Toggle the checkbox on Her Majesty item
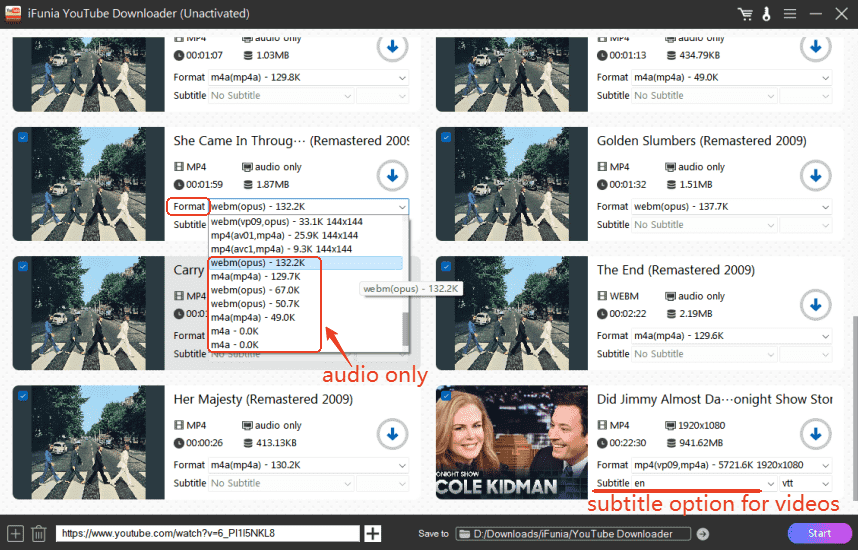The image size is (858, 550). coord(23,396)
